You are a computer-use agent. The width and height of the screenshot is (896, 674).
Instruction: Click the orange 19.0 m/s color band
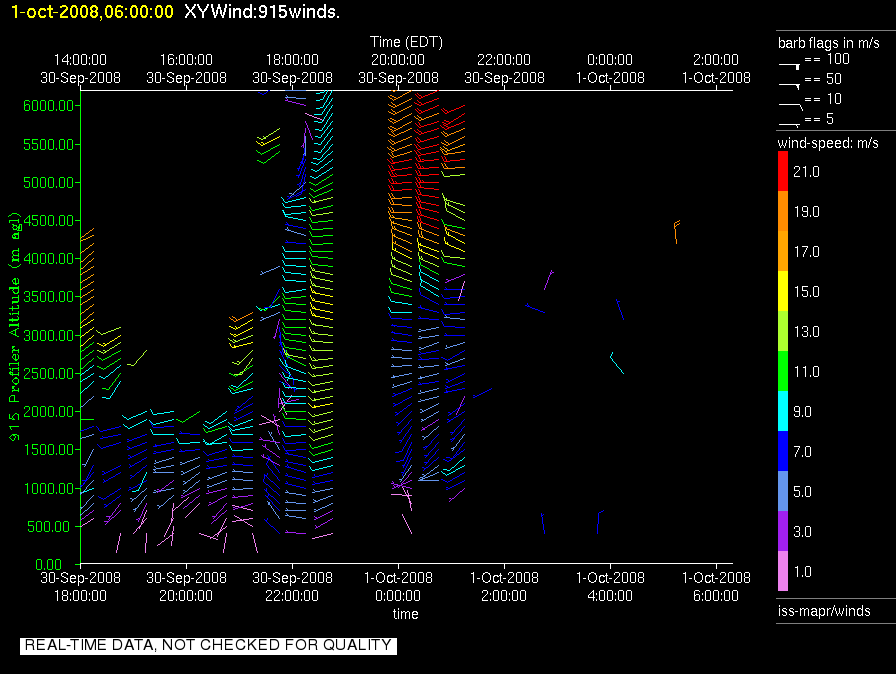[x=783, y=211]
